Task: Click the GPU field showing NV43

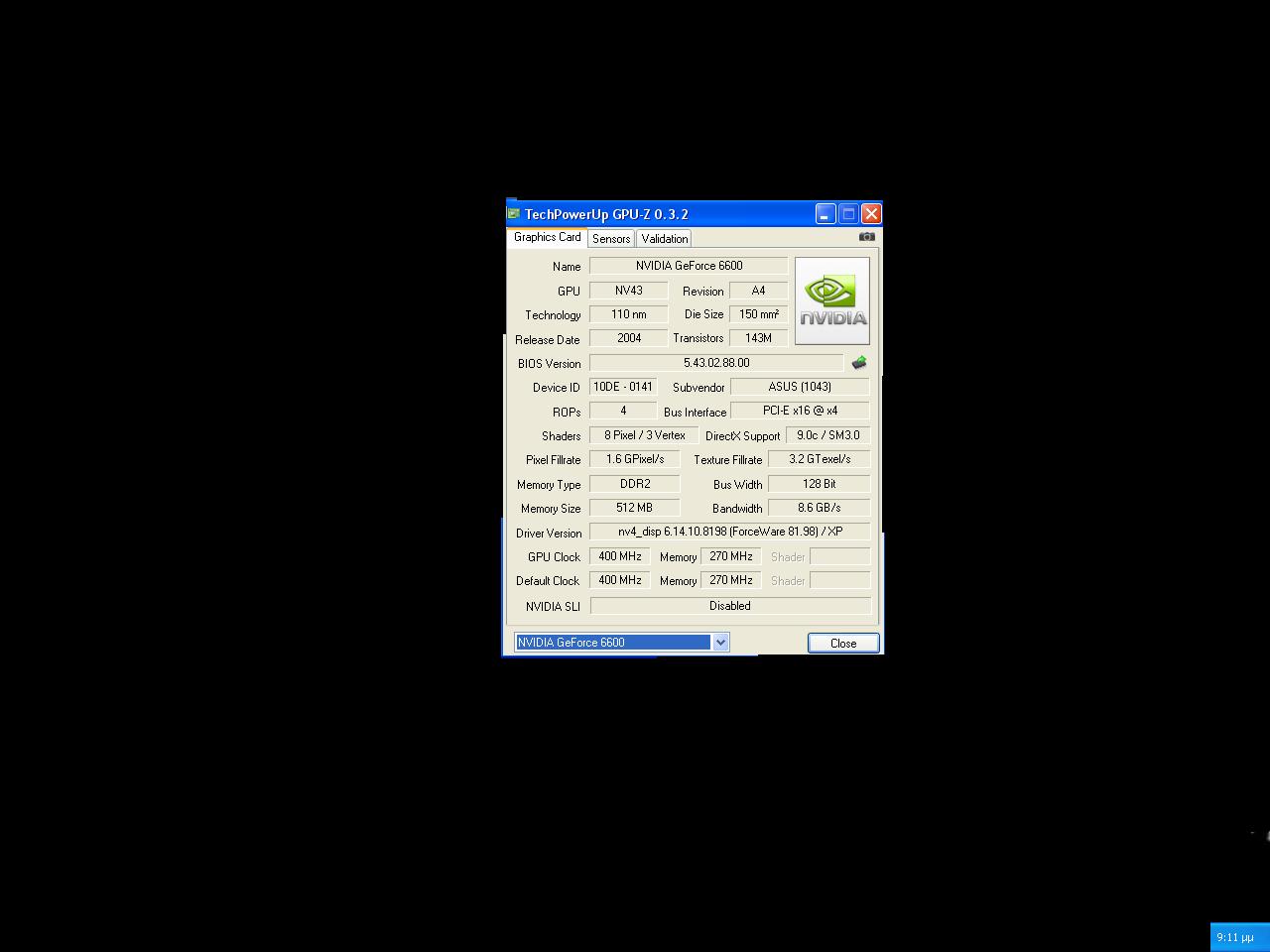Action: point(628,291)
